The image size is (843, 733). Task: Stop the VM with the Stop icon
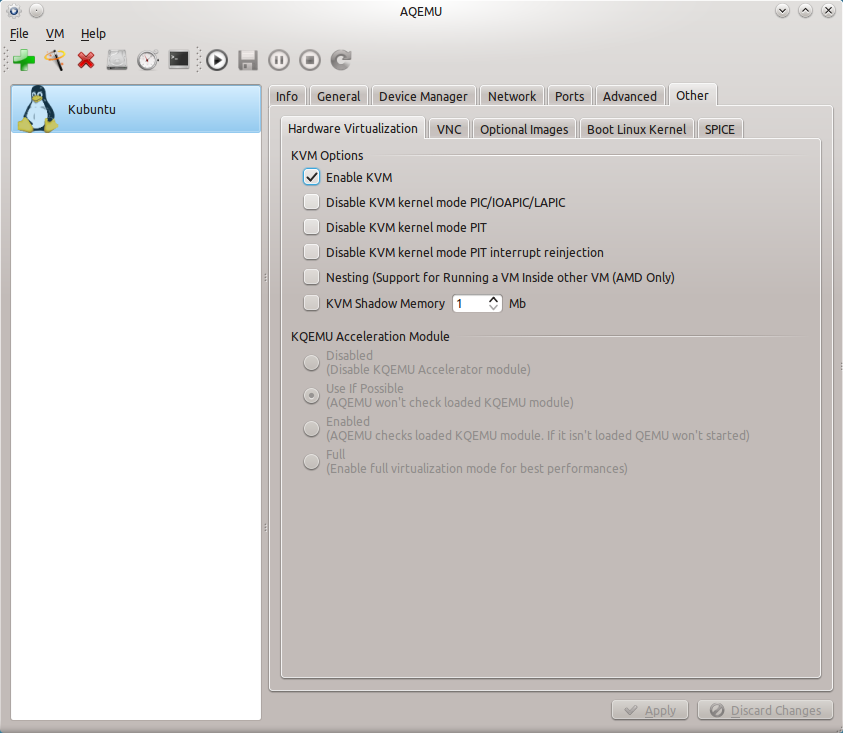point(310,60)
